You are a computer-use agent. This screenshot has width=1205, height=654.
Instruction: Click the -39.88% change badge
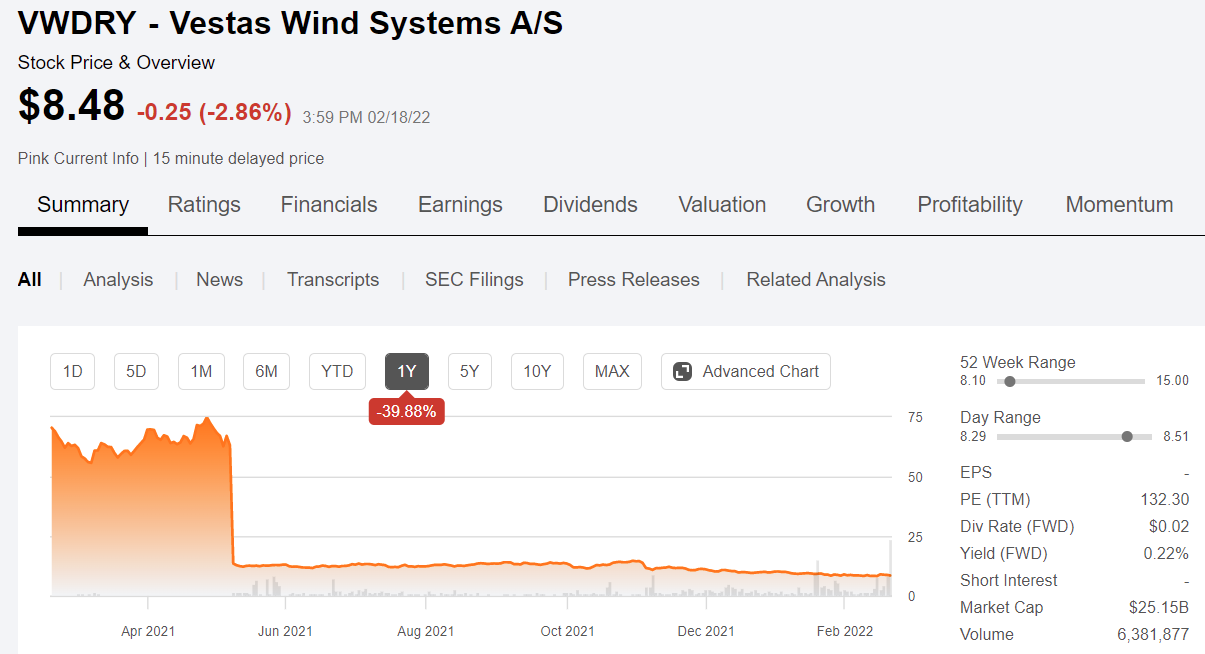coord(407,411)
